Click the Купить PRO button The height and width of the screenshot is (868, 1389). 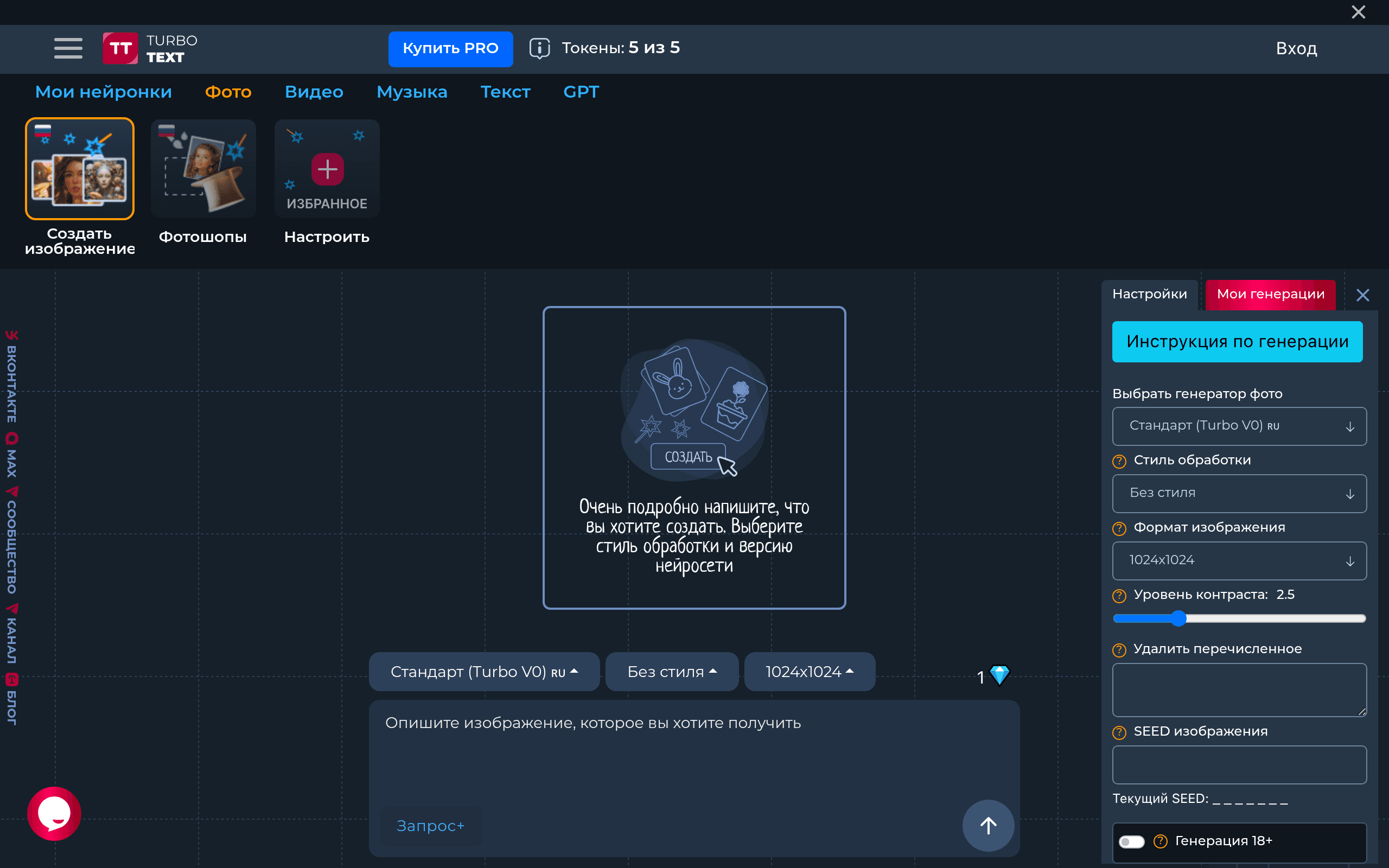pos(450,49)
